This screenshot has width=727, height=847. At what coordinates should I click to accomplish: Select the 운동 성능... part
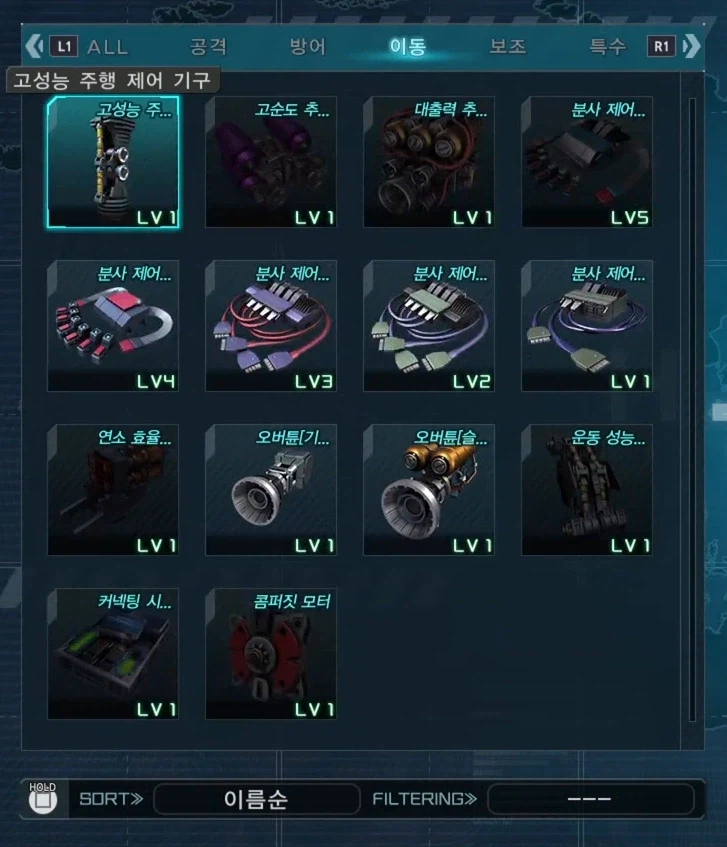[x=587, y=490]
